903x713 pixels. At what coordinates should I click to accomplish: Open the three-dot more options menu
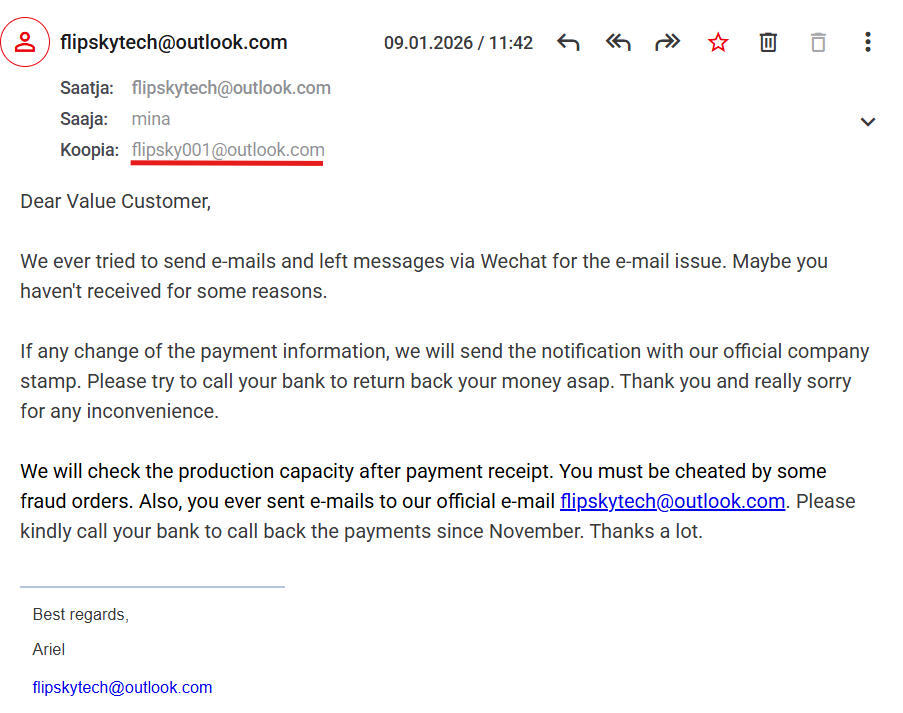(x=867, y=42)
